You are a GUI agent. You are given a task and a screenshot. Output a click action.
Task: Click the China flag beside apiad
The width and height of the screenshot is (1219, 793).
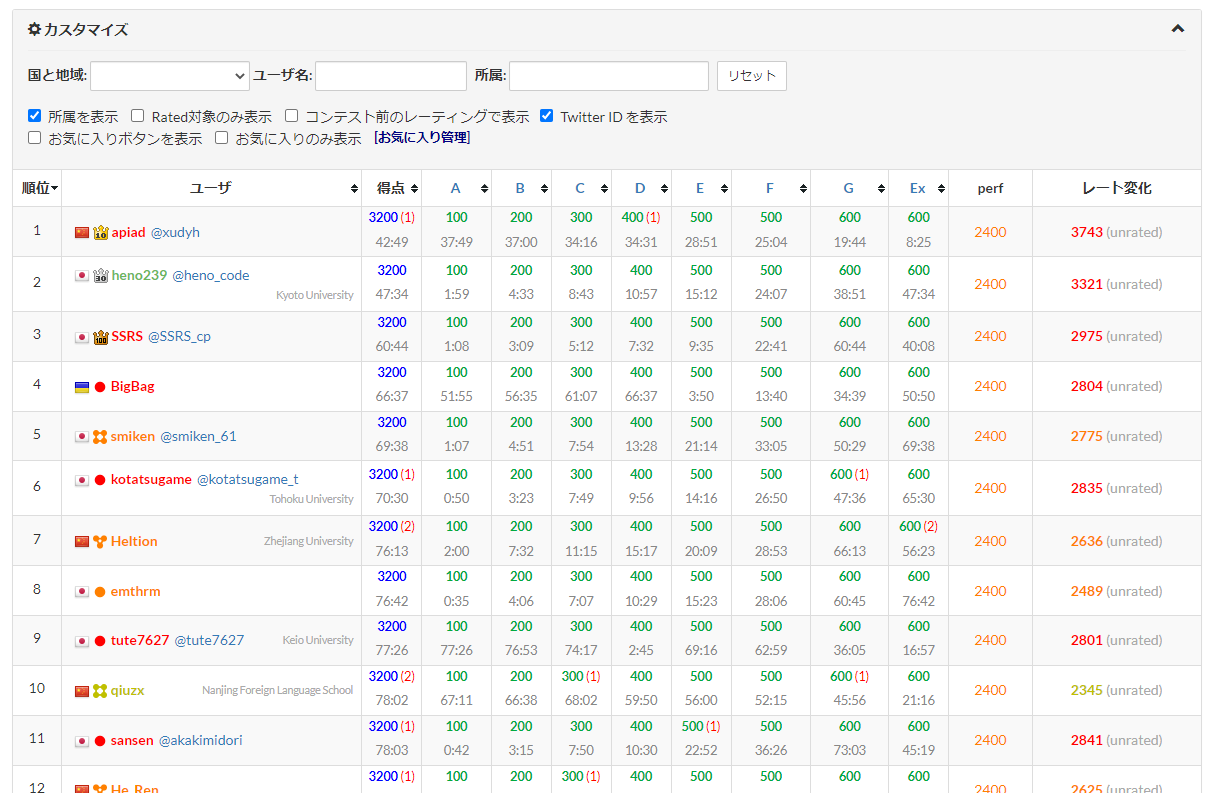[82, 233]
